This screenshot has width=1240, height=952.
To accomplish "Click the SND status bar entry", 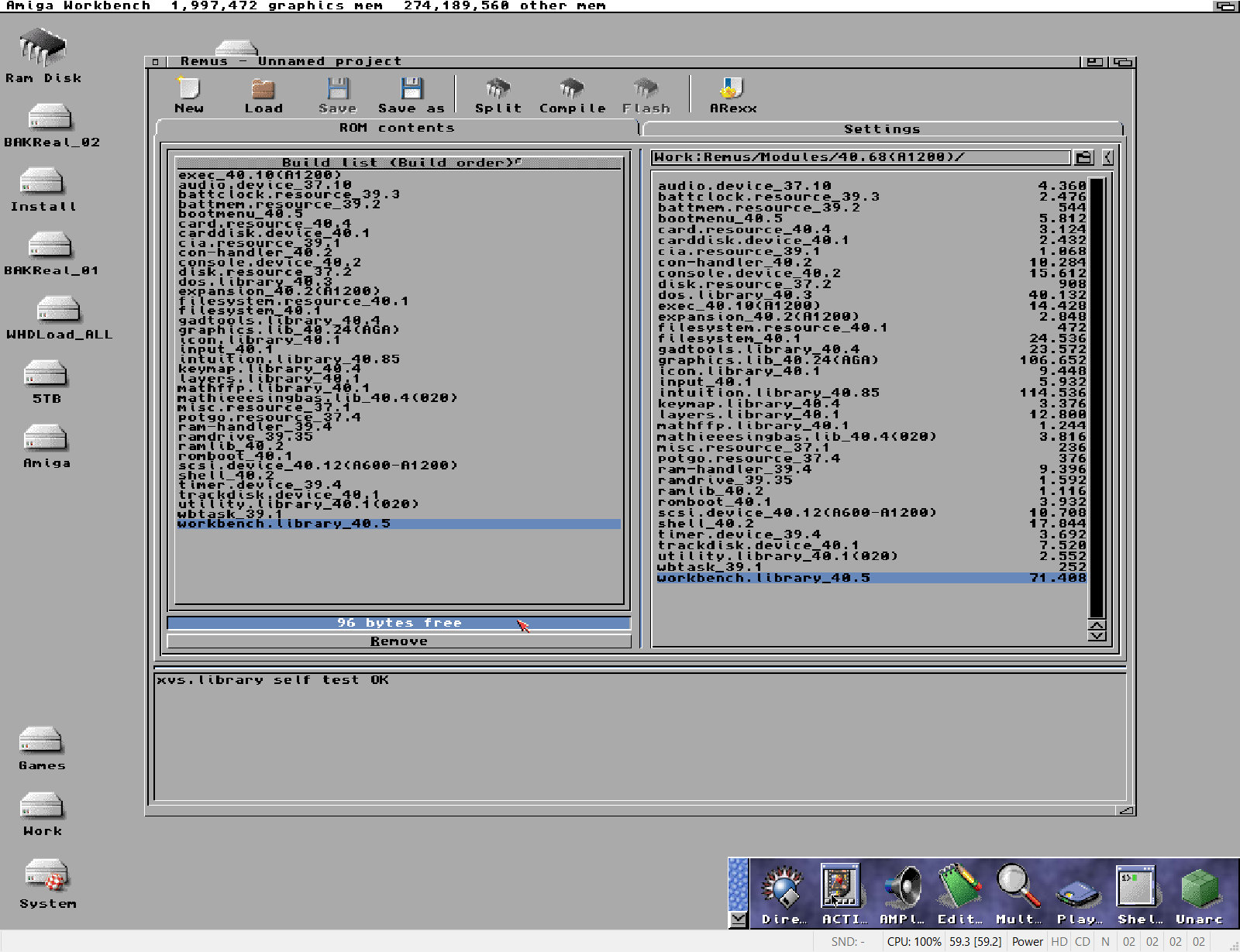I will click(x=847, y=942).
